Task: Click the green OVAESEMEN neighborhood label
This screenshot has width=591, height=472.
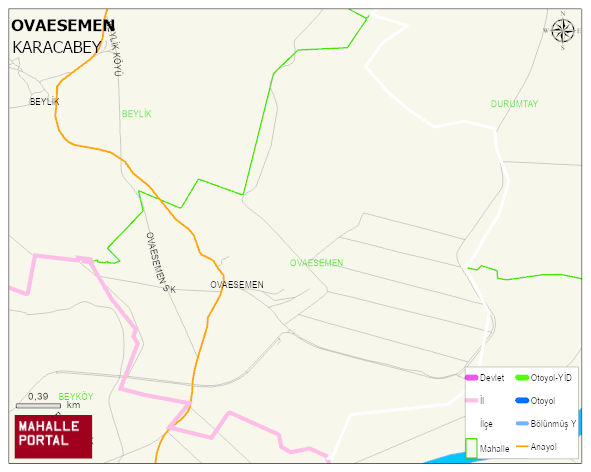Action: click(x=316, y=263)
